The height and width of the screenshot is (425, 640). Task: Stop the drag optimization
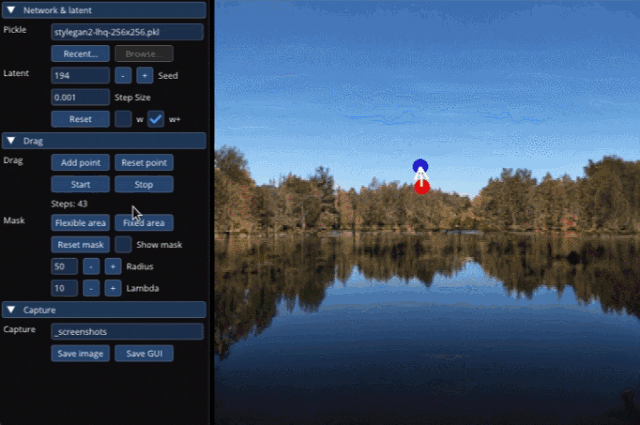tap(143, 184)
